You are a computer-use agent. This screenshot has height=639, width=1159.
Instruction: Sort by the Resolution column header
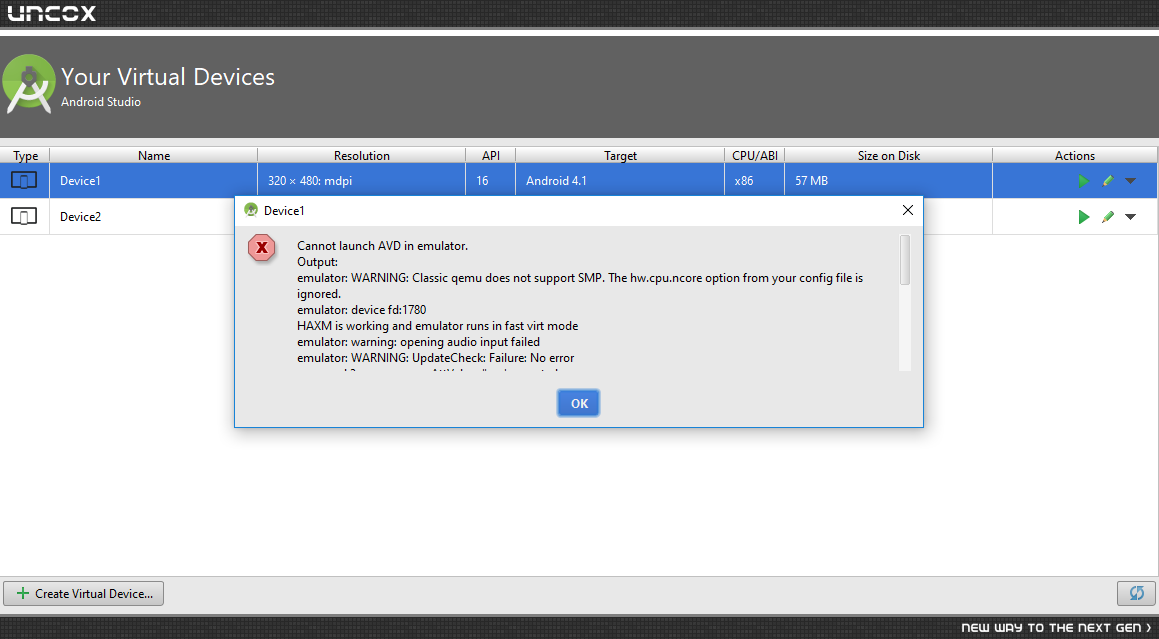tap(361, 155)
